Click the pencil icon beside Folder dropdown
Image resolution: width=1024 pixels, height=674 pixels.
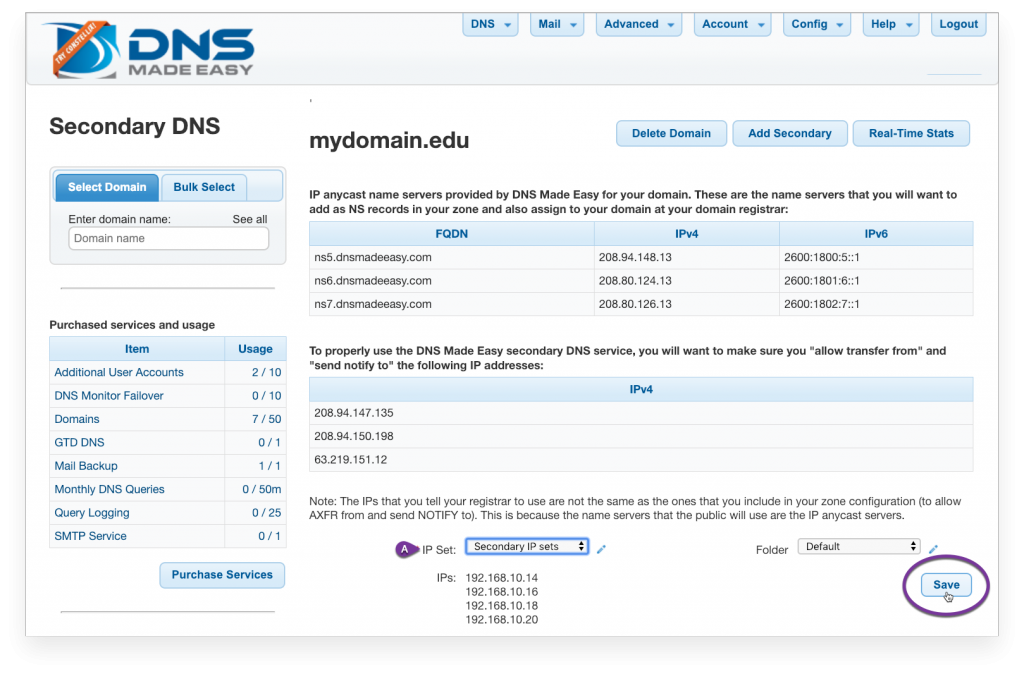(934, 549)
